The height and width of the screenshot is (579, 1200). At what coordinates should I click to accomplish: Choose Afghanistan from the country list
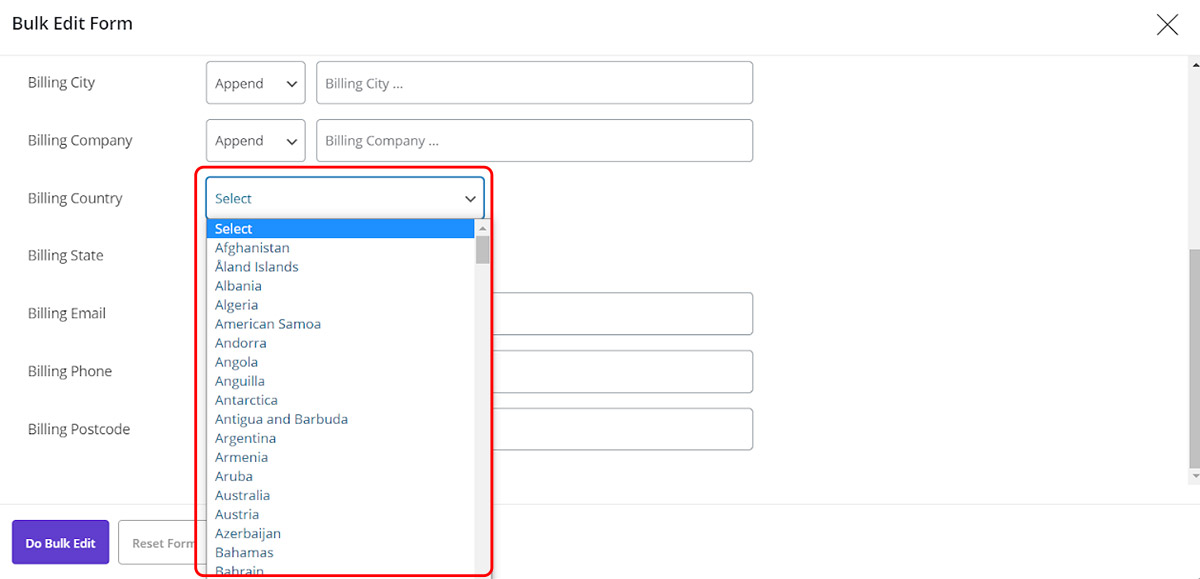pyautogui.click(x=252, y=248)
